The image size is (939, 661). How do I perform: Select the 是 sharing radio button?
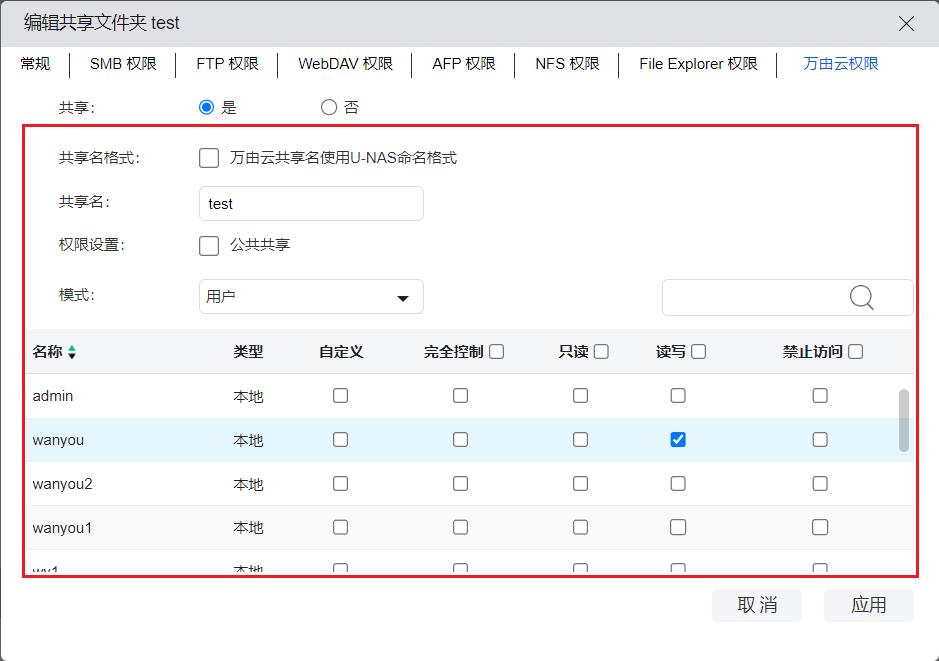207,107
